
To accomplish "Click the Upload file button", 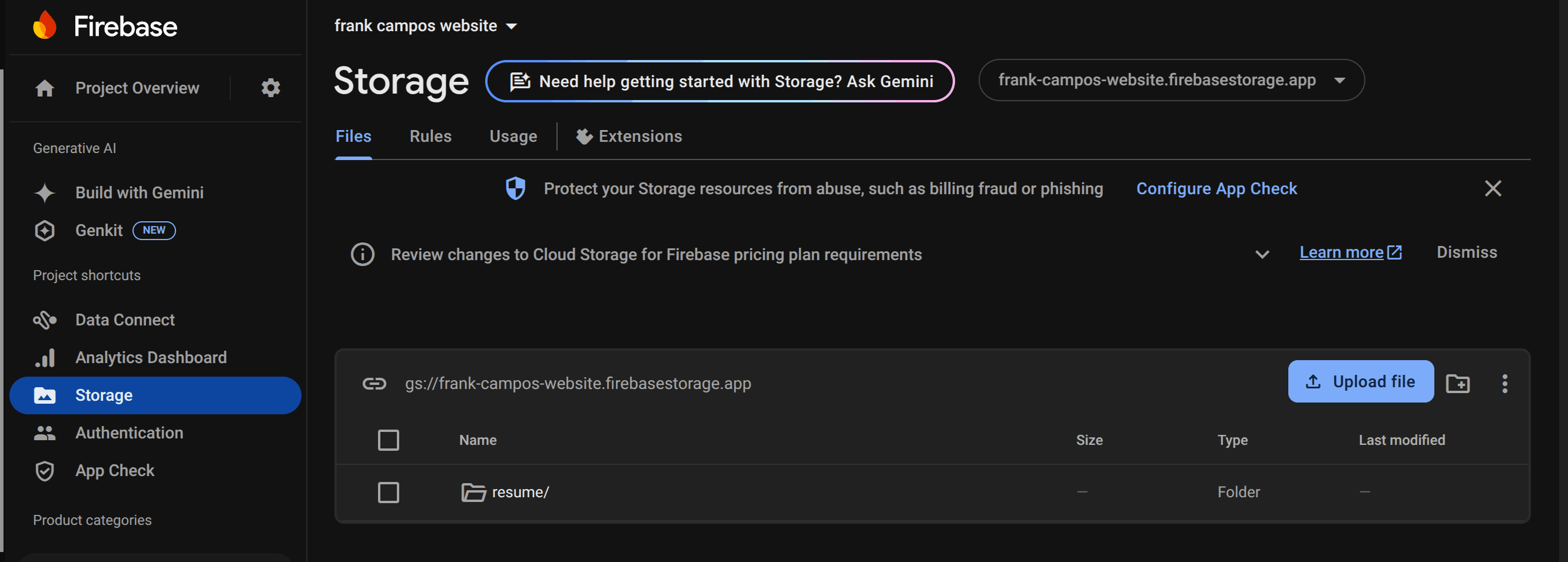I will tap(1360, 381).
